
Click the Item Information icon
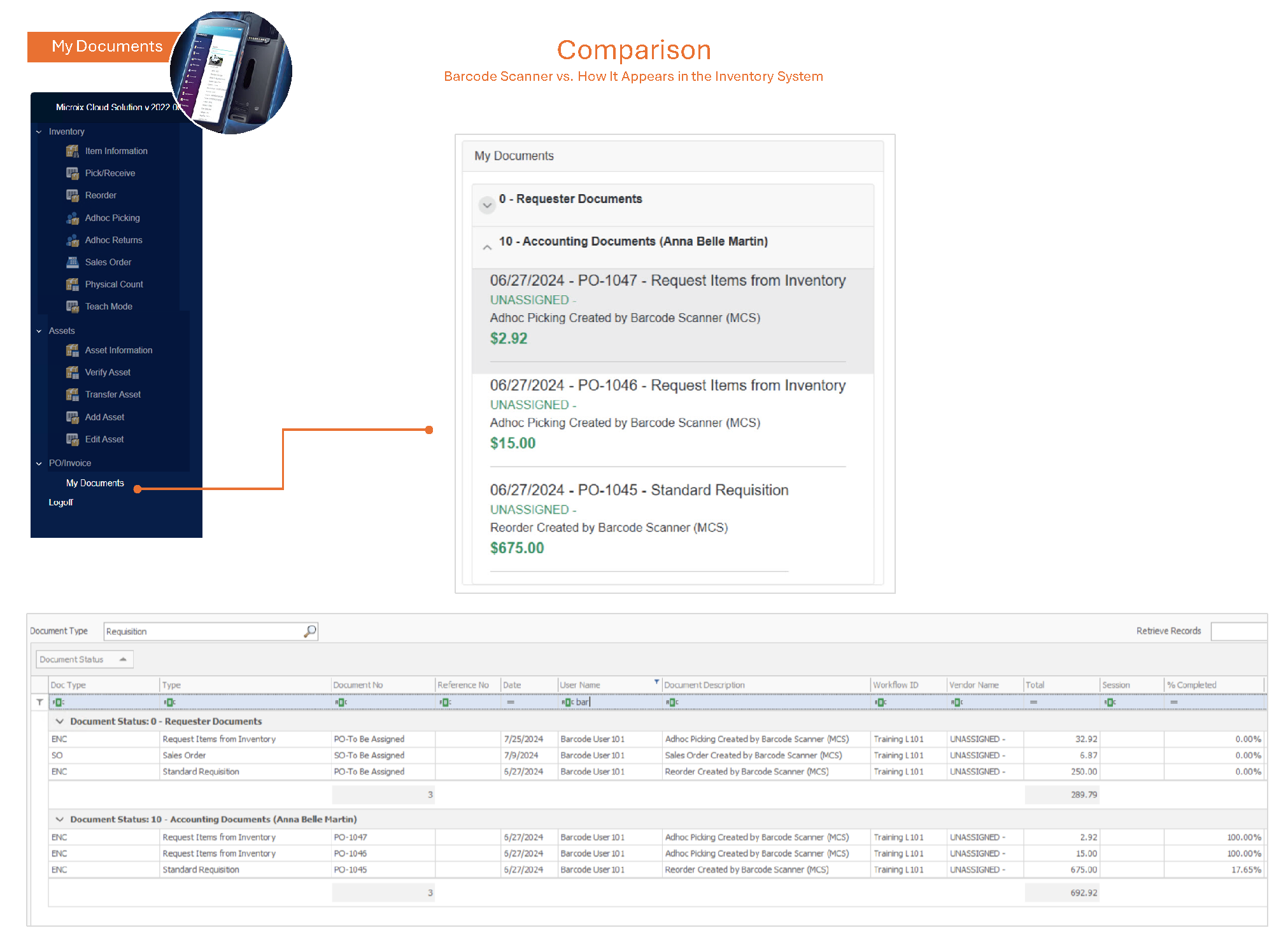(x=72, y=151)
